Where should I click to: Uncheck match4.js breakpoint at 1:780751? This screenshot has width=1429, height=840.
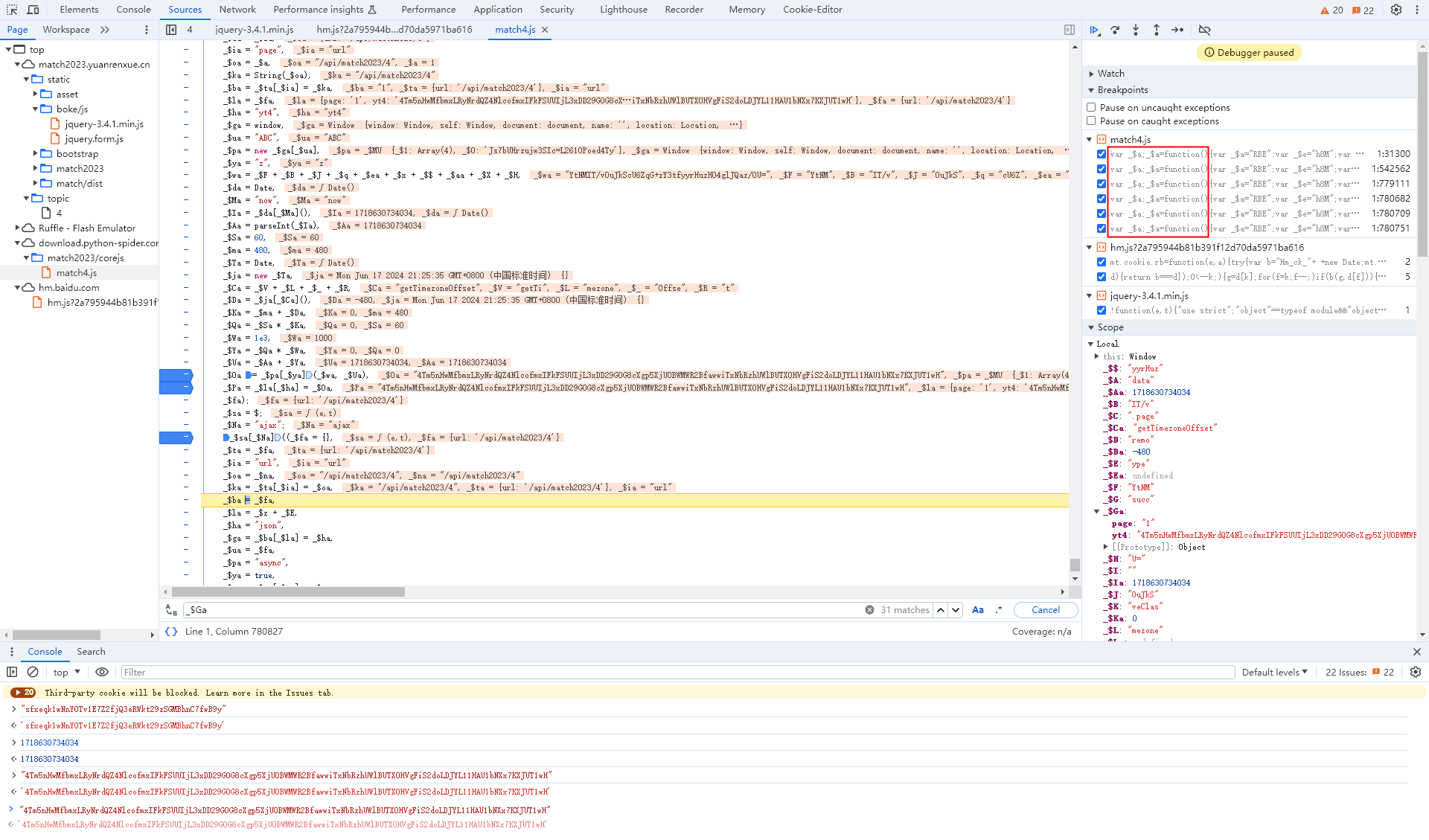(x=1102, y=229)
